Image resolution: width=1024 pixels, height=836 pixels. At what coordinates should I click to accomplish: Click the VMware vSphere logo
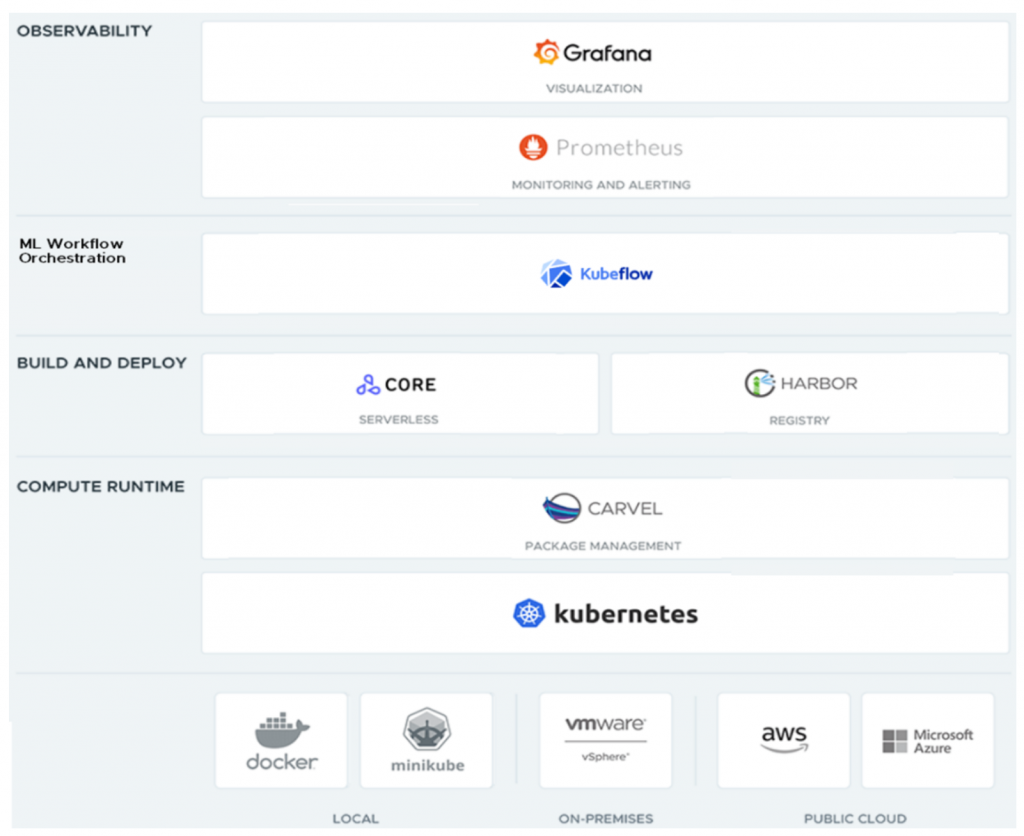coord(605,739)
